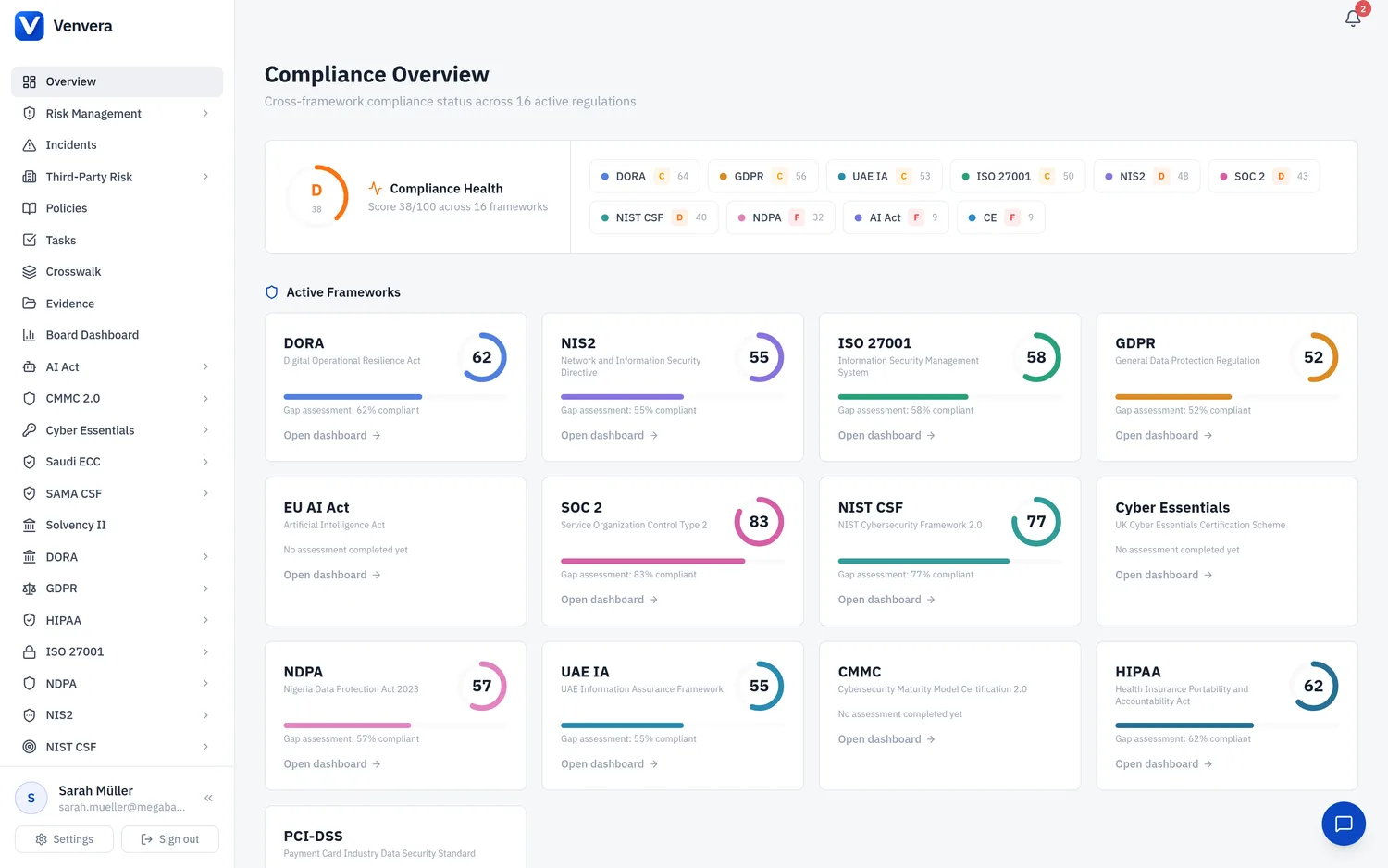The width and height of the screenshot is (1388, 868).
Task: Open the chat support bubble
Action: tap(1344, 824)
